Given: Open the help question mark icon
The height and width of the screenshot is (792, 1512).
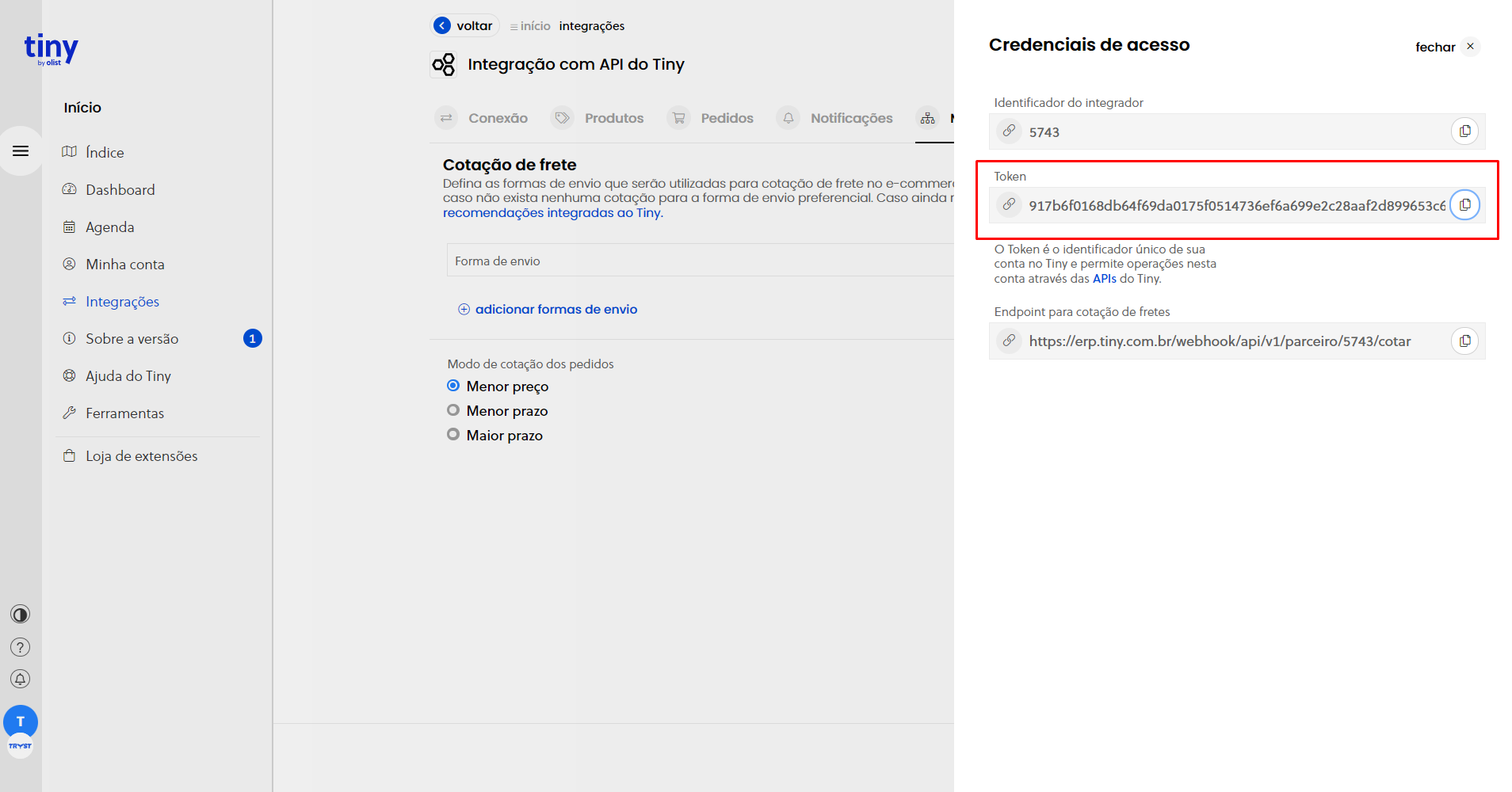Looking at the screenshot, I should pos(21,647).
